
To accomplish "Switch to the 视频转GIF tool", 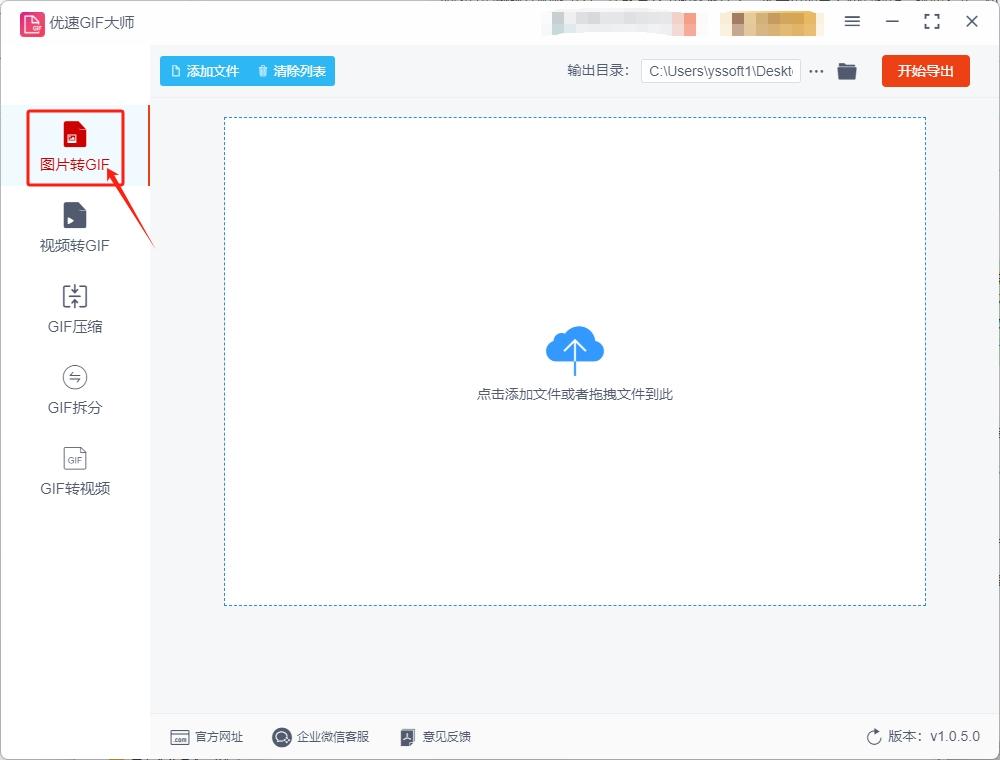I will (74, 227).
